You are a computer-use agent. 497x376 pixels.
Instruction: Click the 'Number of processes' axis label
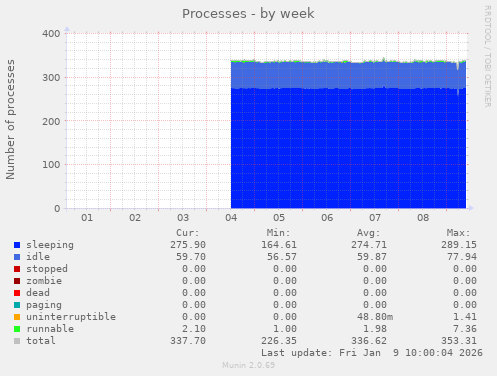coord(10,119)
